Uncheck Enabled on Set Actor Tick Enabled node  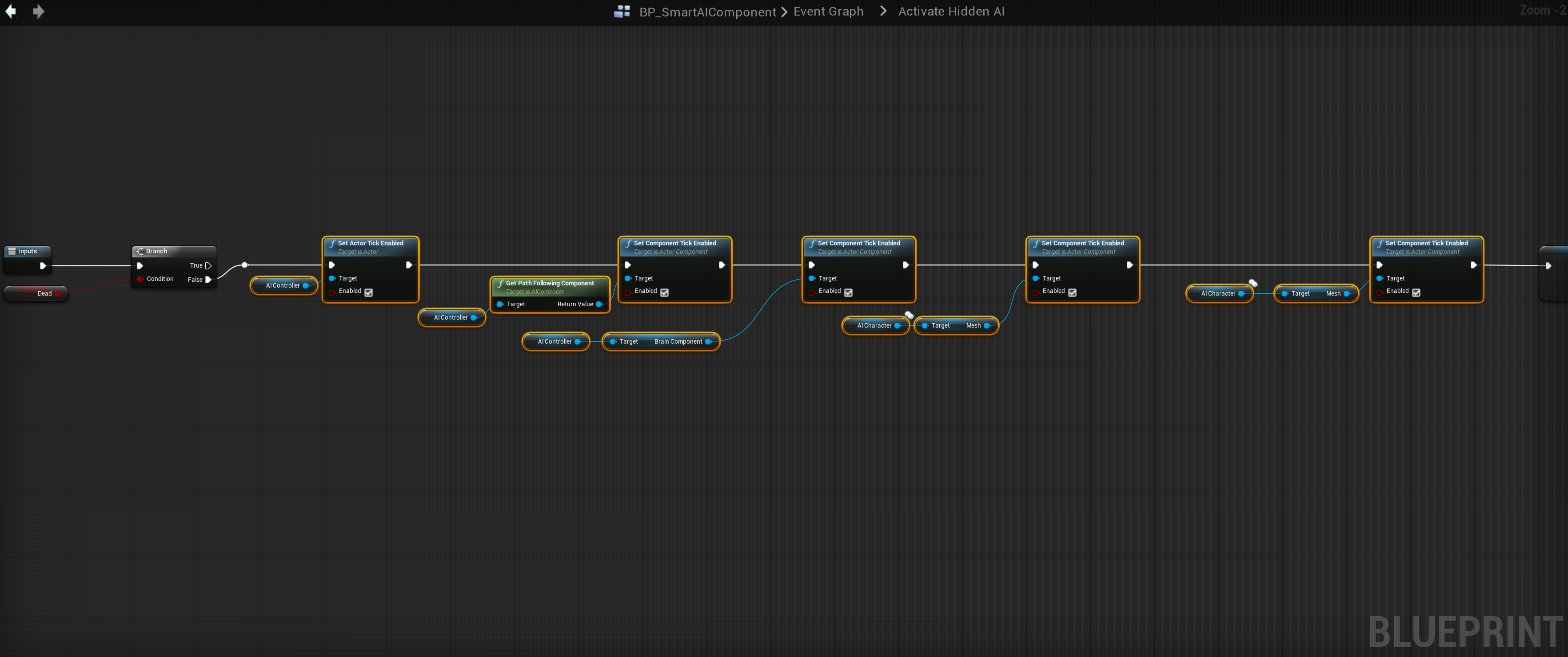coord(368,292)
